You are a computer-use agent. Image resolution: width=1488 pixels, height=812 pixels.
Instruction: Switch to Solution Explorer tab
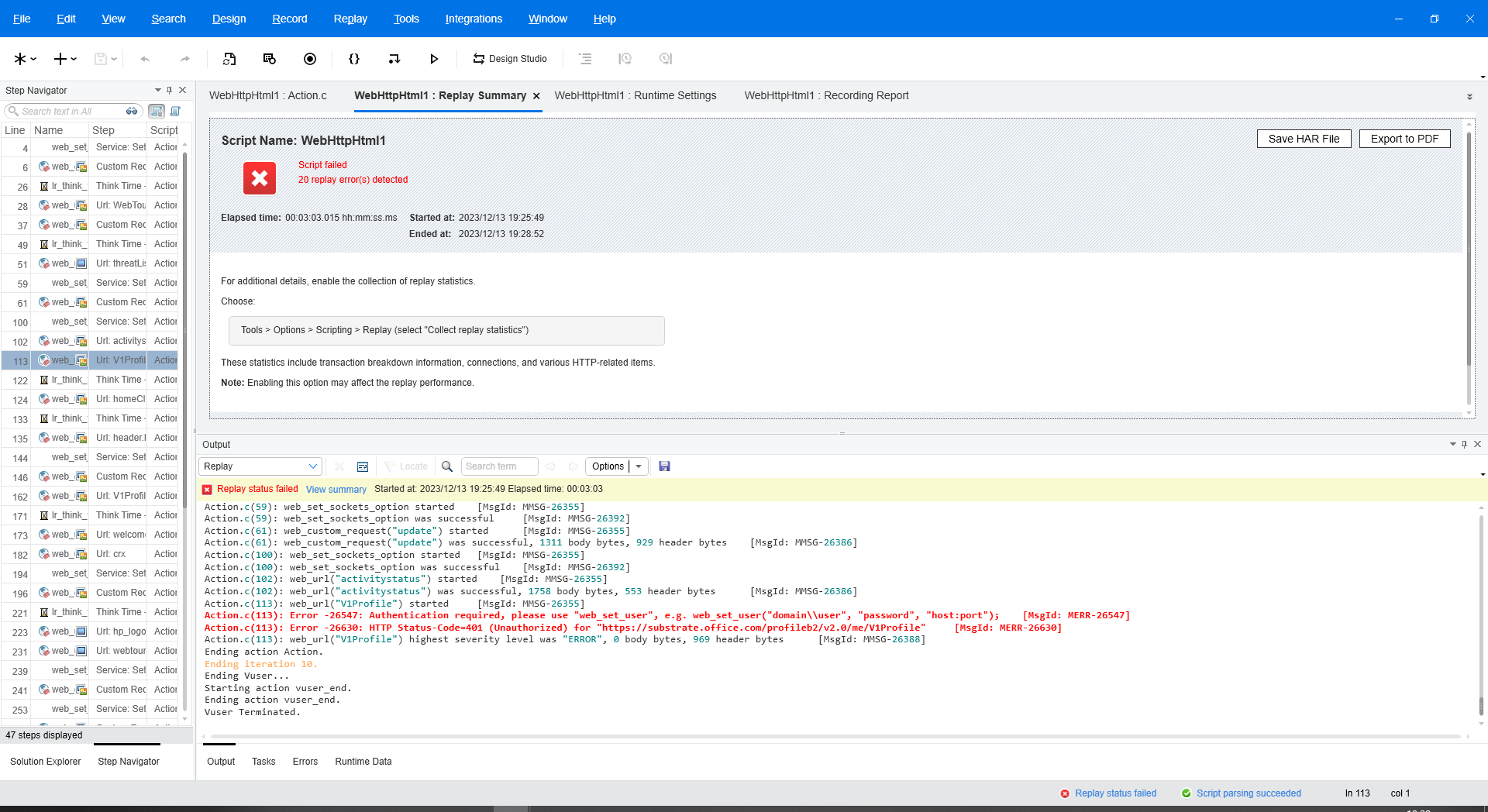click(46, 762)
